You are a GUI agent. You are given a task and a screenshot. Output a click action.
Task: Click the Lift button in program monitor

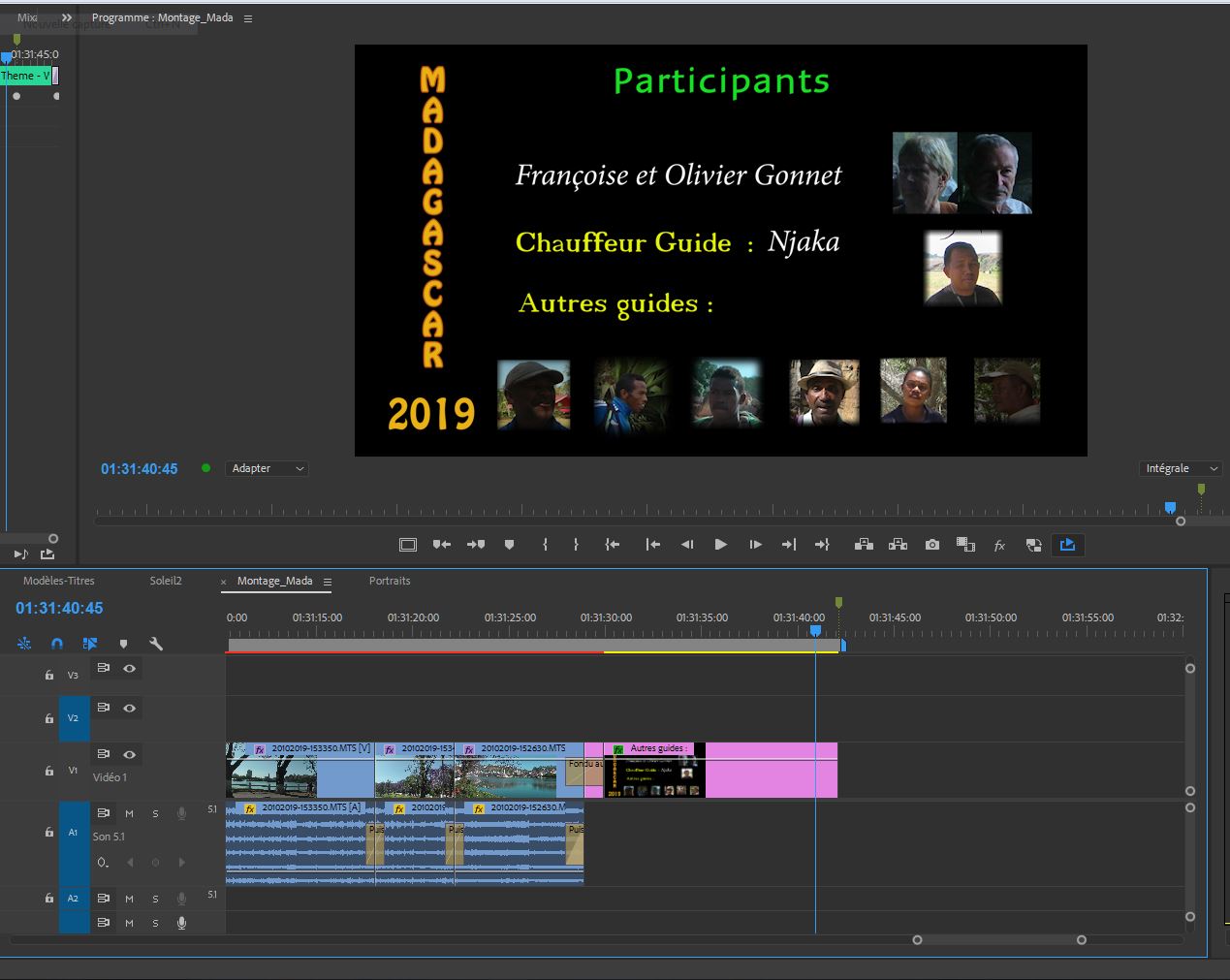(863, 545)
